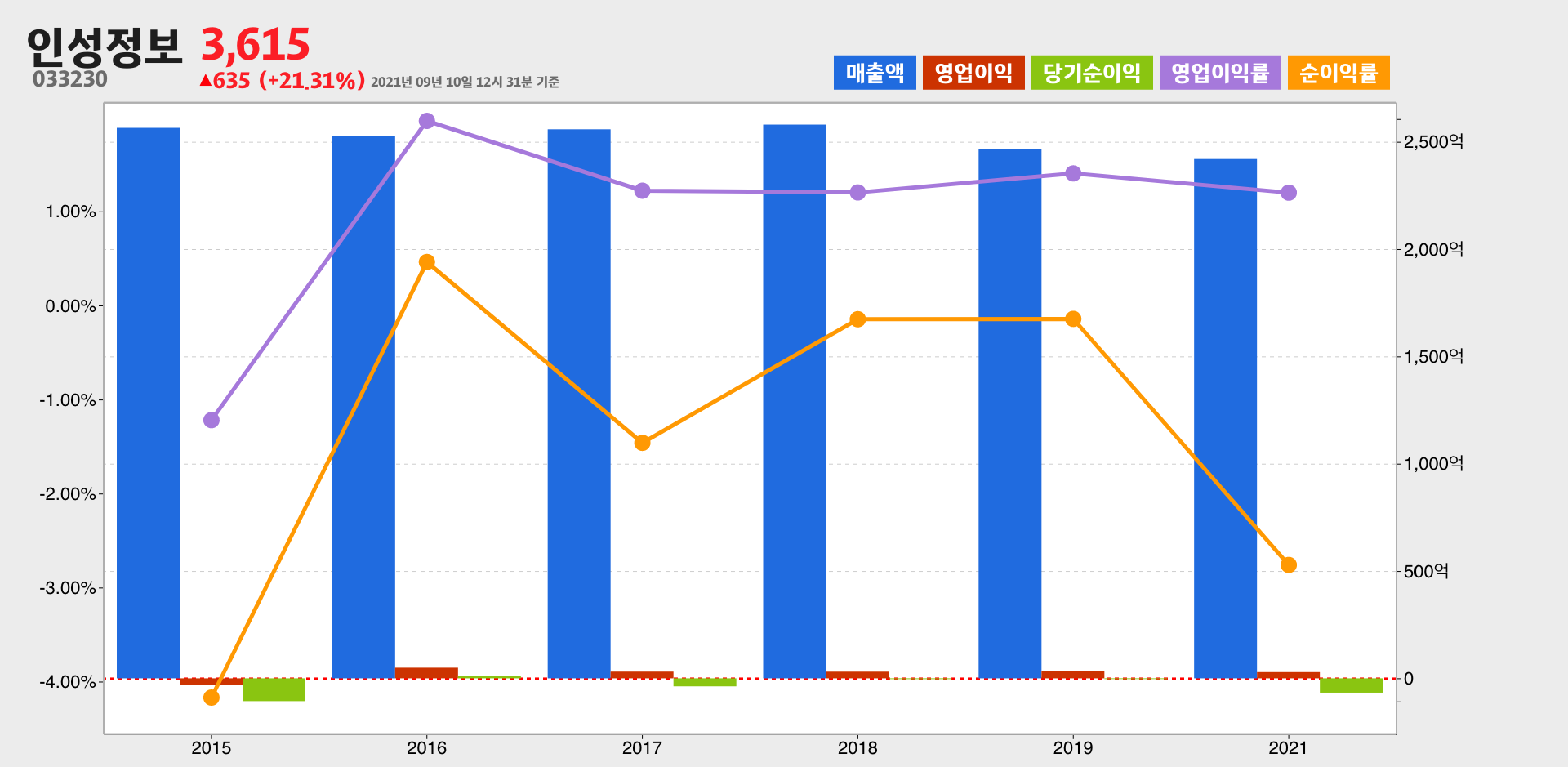Click the -1.00% left axis label
Screen dimensions: 1568x767
[x=68, y=400]
